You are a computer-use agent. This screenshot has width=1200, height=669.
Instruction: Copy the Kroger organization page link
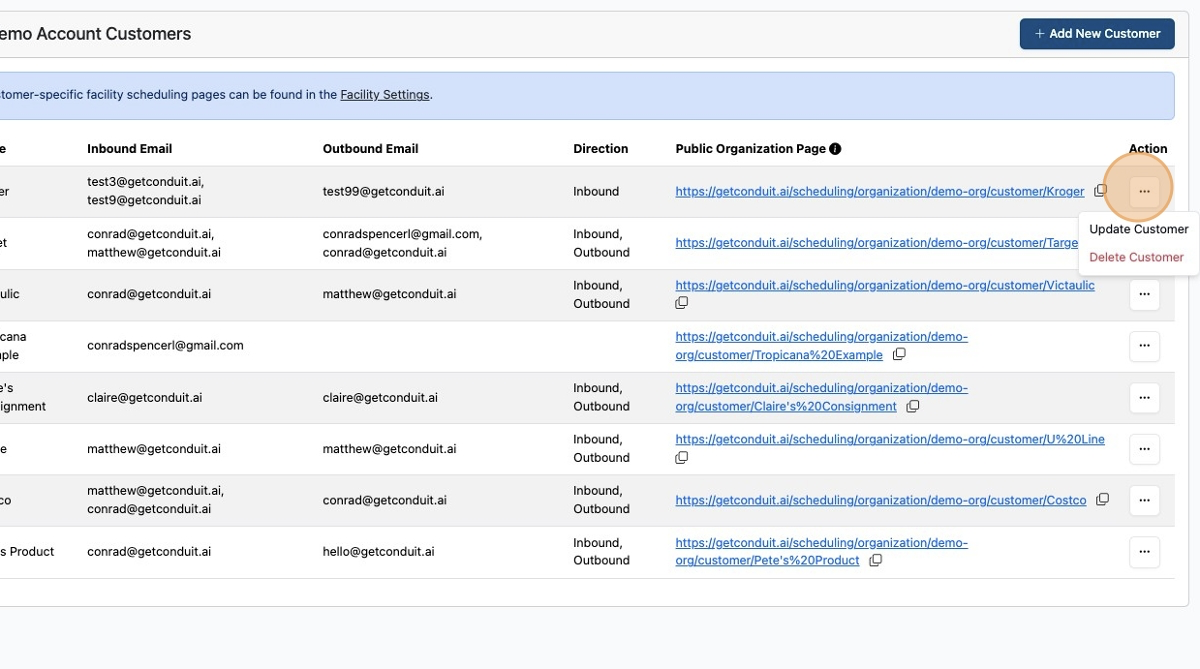click(1100, 191)
